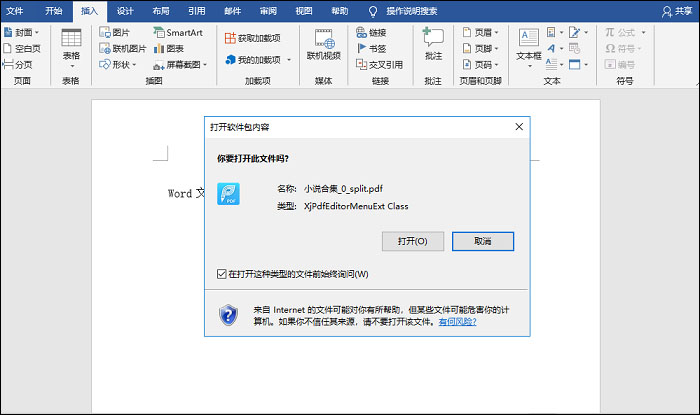
Task: Click the file name '小说合集_0_split.pdf'
Action: pos(343,189)
